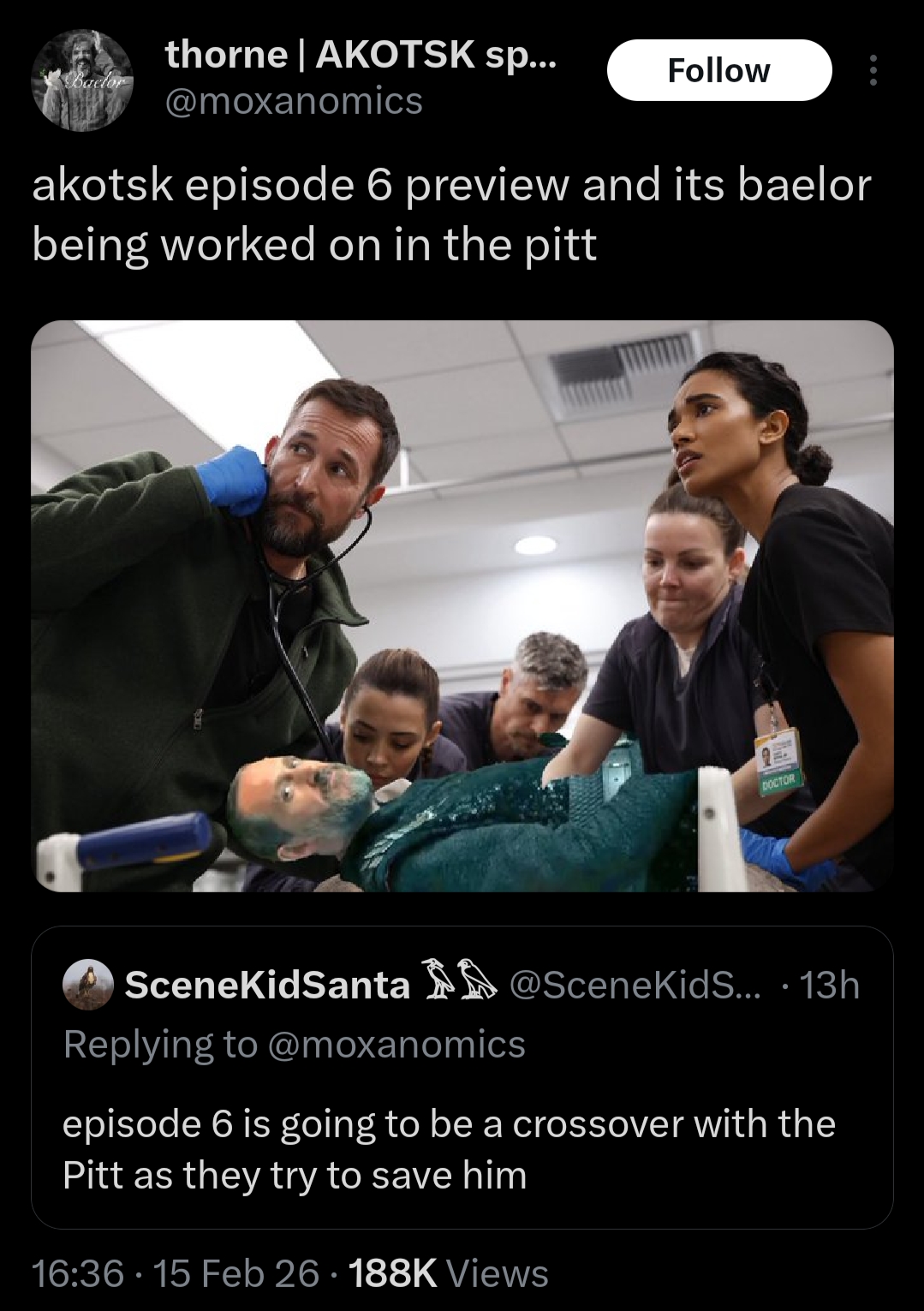924x1311 pixels.
Task: Open the attached hospital scene image
Action: 462,605
